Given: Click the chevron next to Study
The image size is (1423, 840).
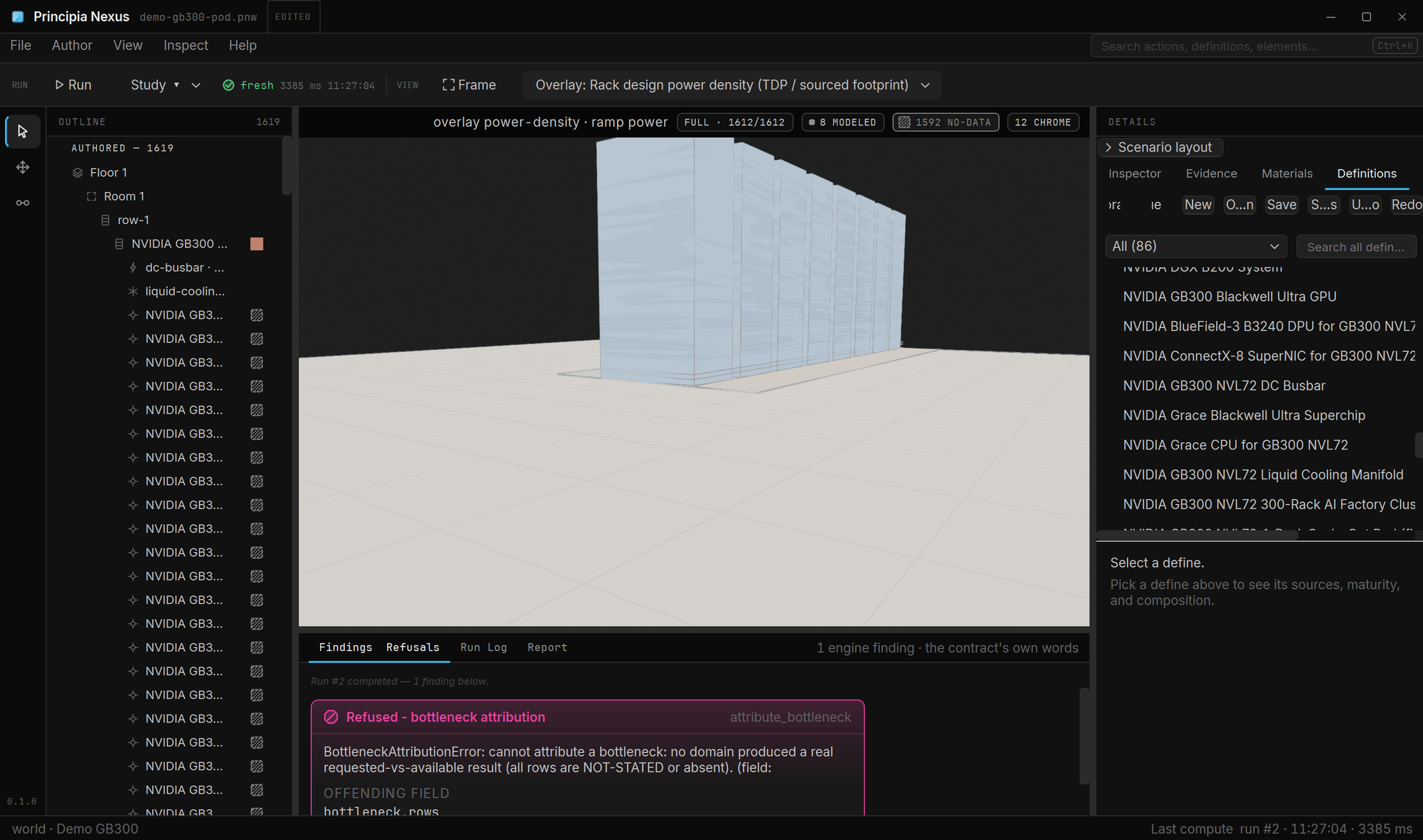Looking at the screenshot, I should pos(196,85).
